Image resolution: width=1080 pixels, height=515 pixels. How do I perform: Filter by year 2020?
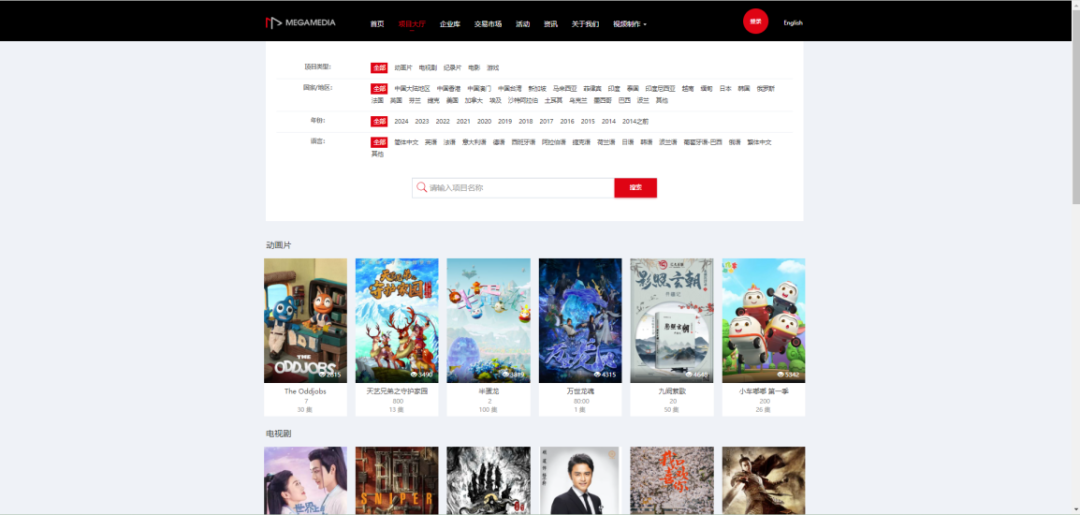484,121
